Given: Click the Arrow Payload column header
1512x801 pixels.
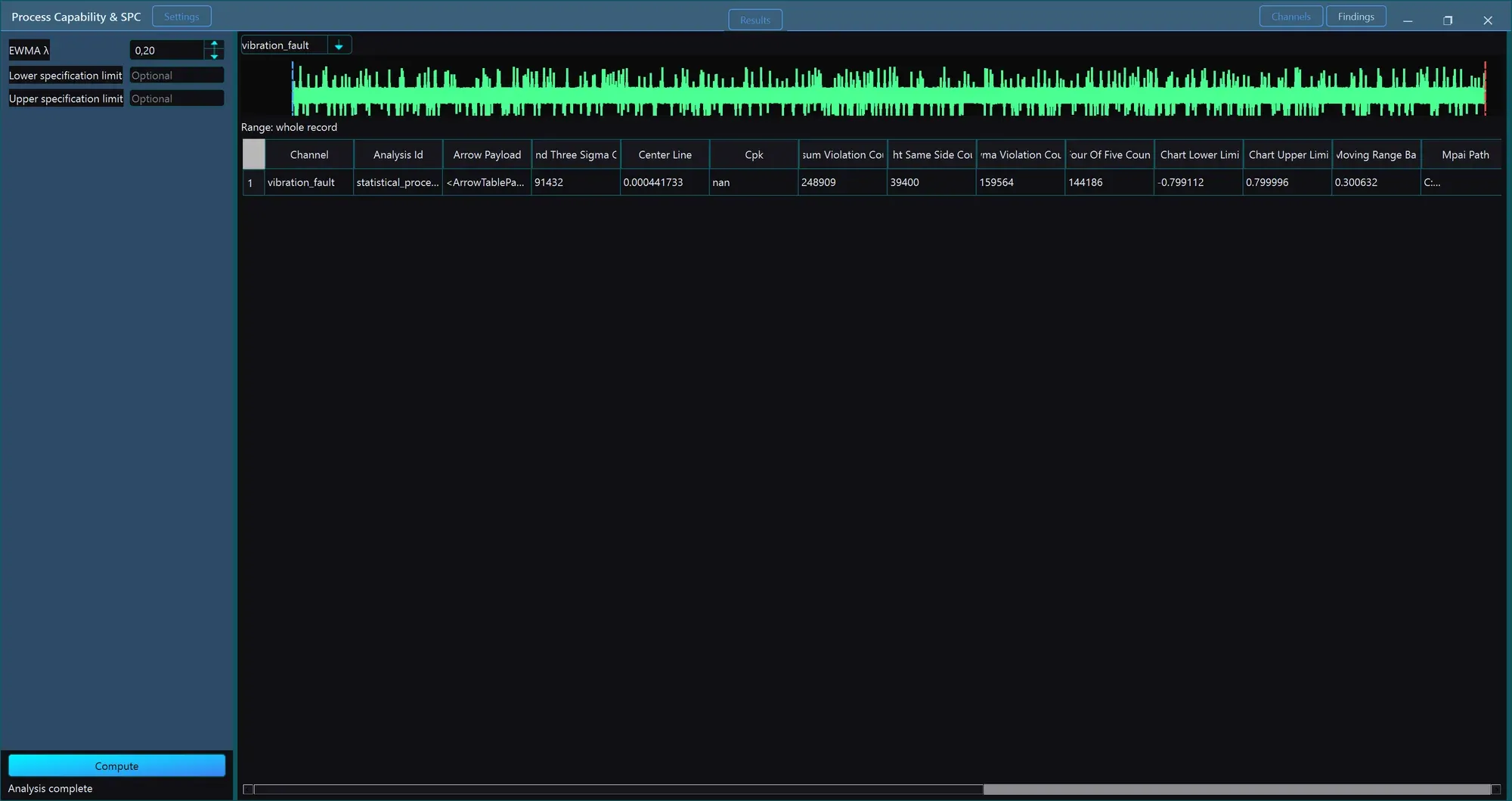Looking at the screenshot, I should pyautogui.click(x=487, y=154).
